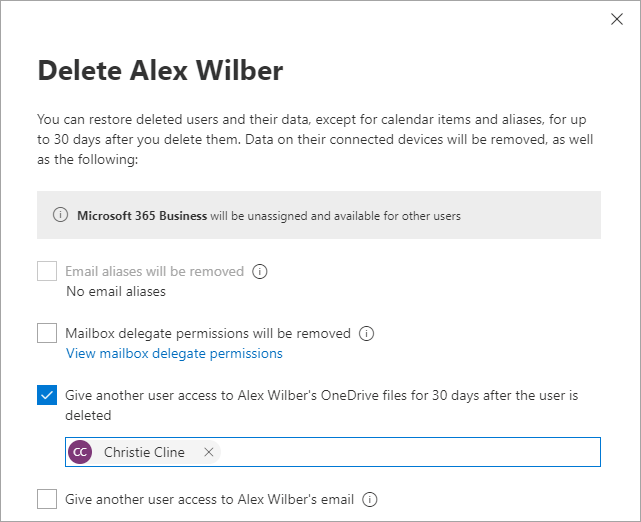Click the Mailbox delegate permissions label text
The image size is (641, 522).
click(208, 333)
